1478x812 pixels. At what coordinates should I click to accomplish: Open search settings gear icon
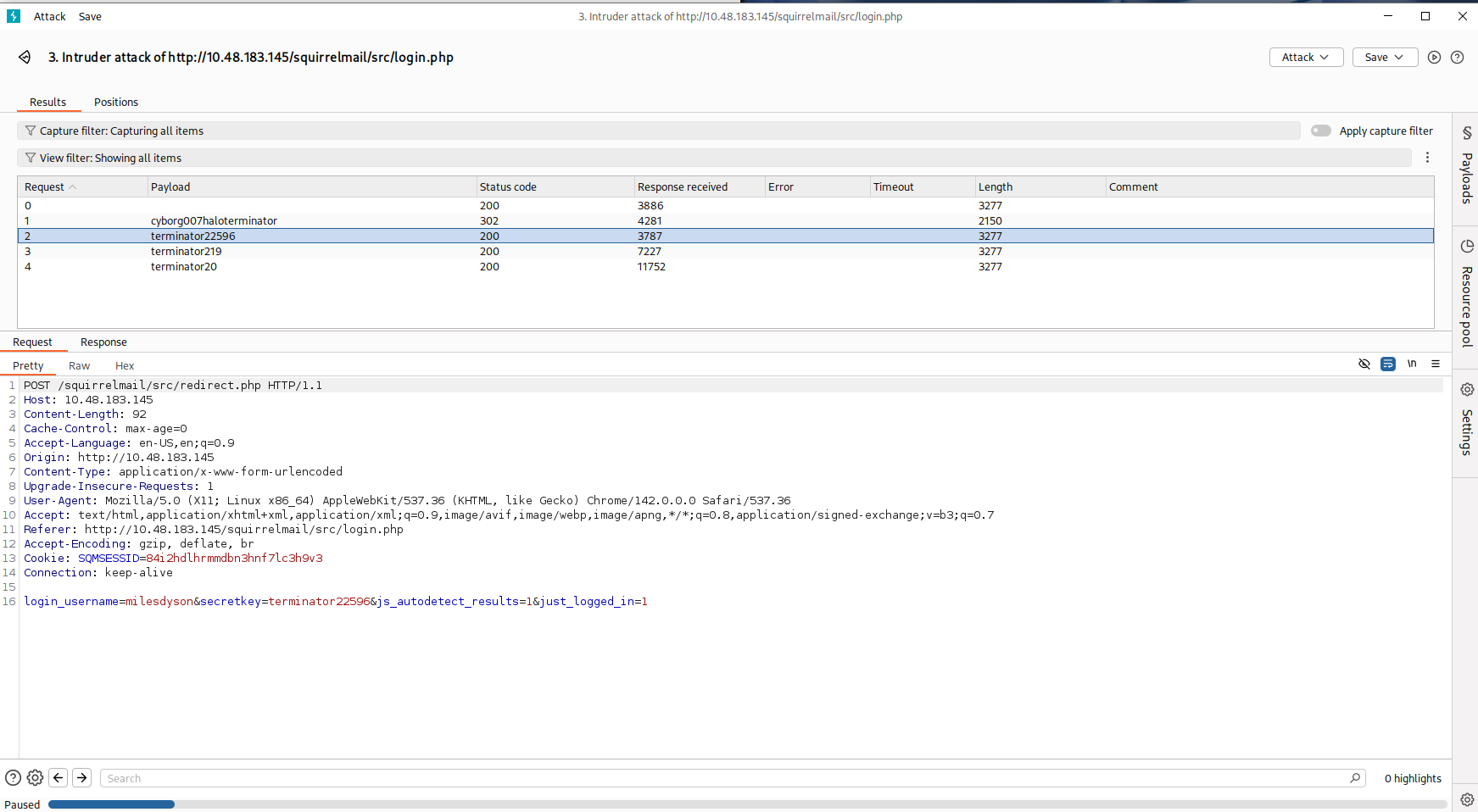point(35,777)
